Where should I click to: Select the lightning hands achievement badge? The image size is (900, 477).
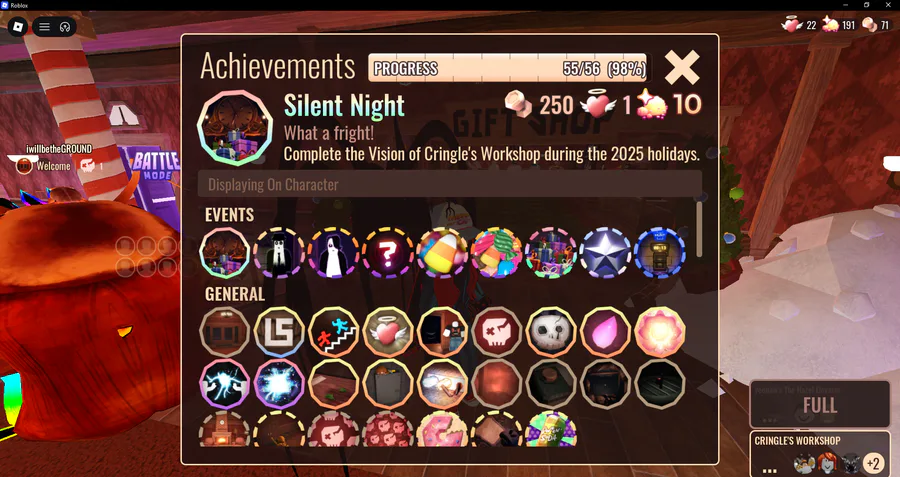click(224, 384)
